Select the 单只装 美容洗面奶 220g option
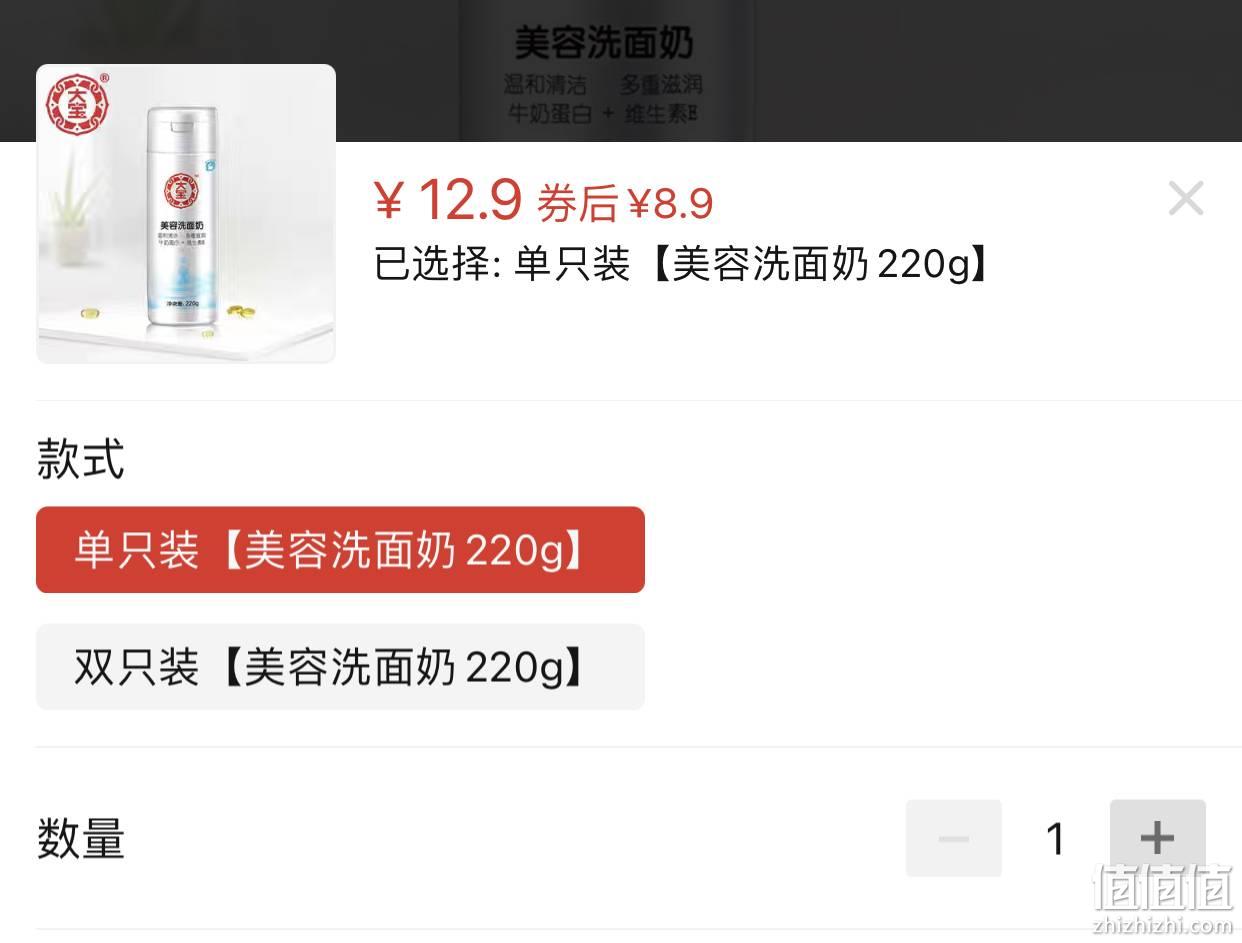 pyautogui.click(x=340, y=550)
